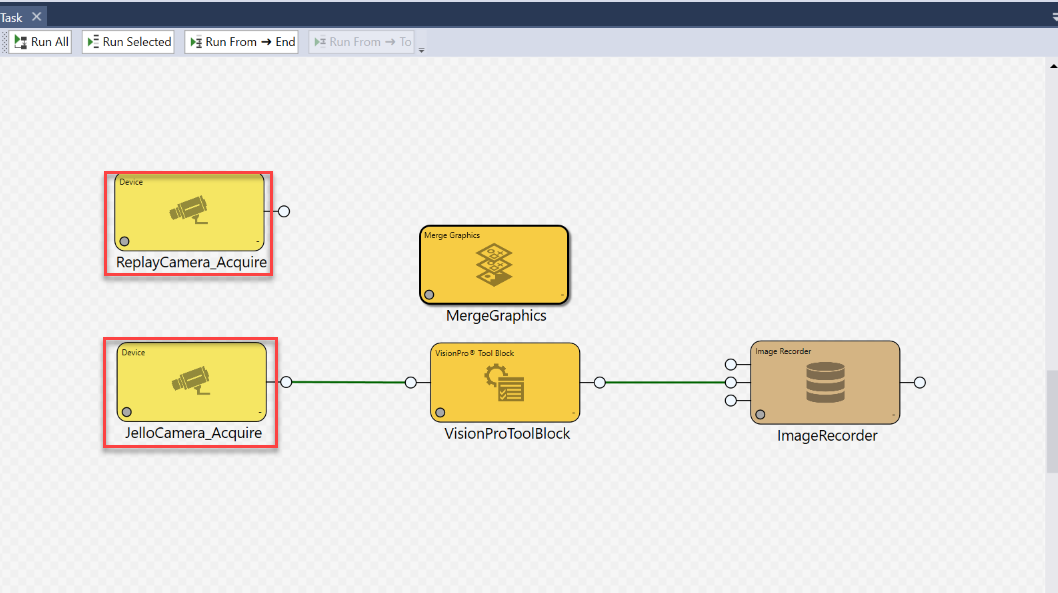Viewport: 1058px width, 593px height.
Task: Click the Run From → End button
Action: tap(241, 41)
